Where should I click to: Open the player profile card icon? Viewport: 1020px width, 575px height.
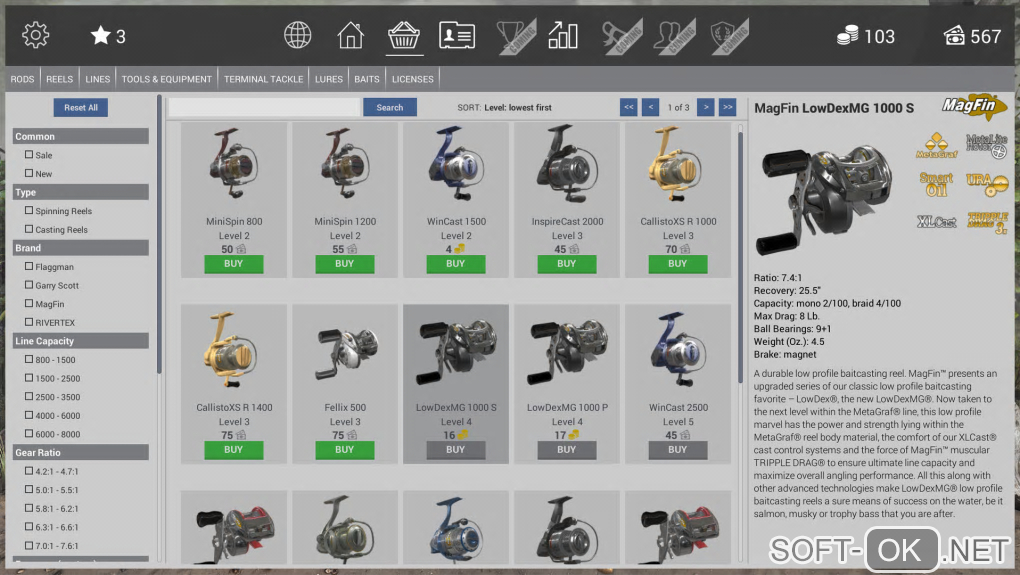point(457,35)
